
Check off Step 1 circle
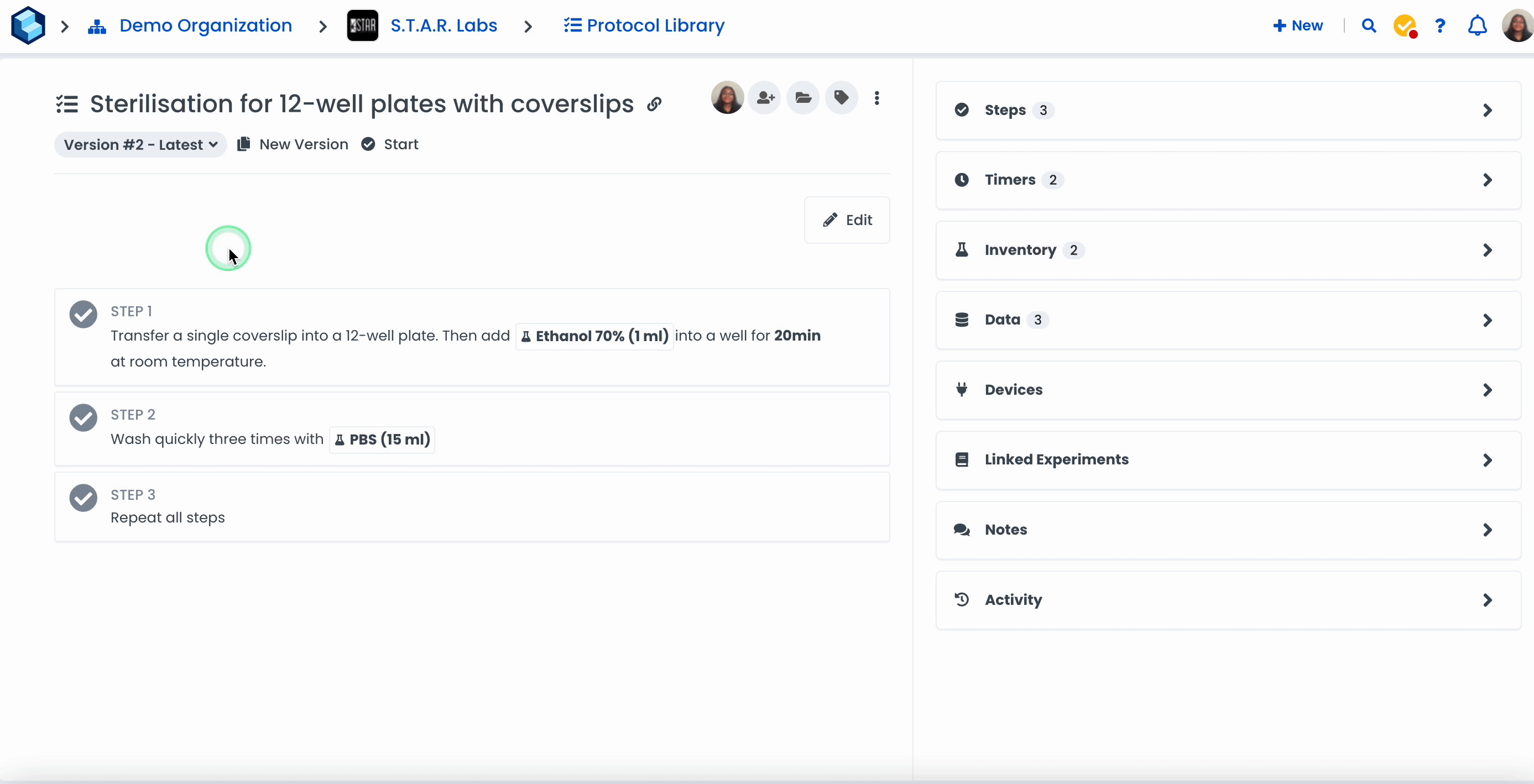pos(84,314)
